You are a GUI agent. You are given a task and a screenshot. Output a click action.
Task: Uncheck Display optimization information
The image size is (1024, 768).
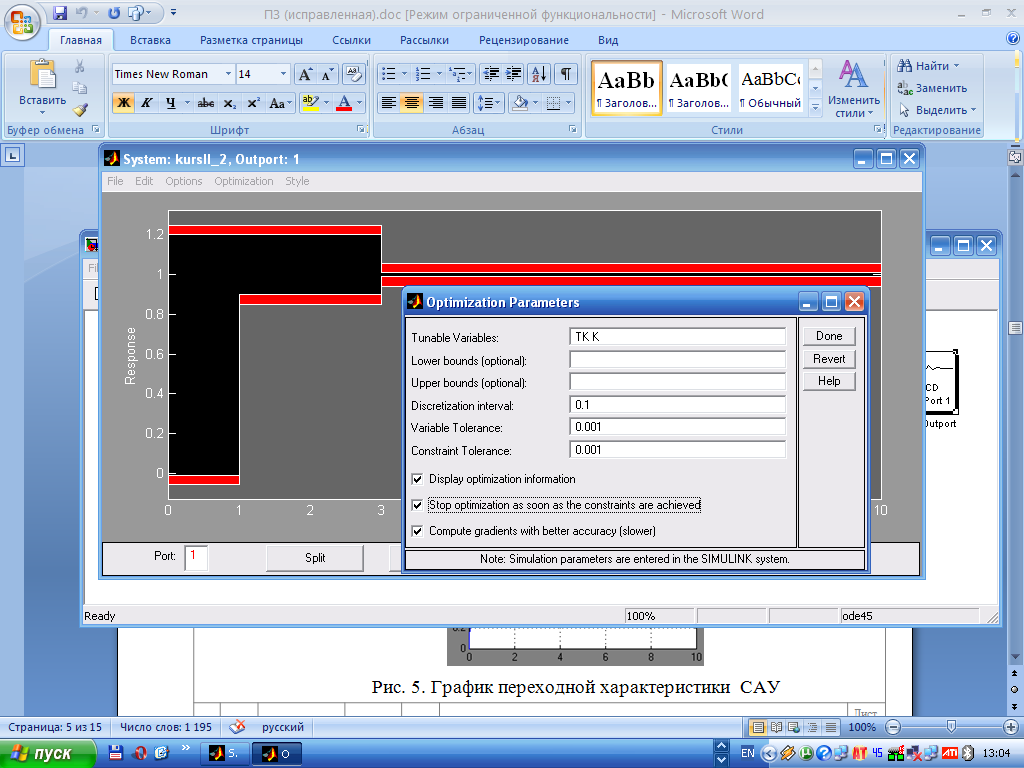click(x=418, y=479)
